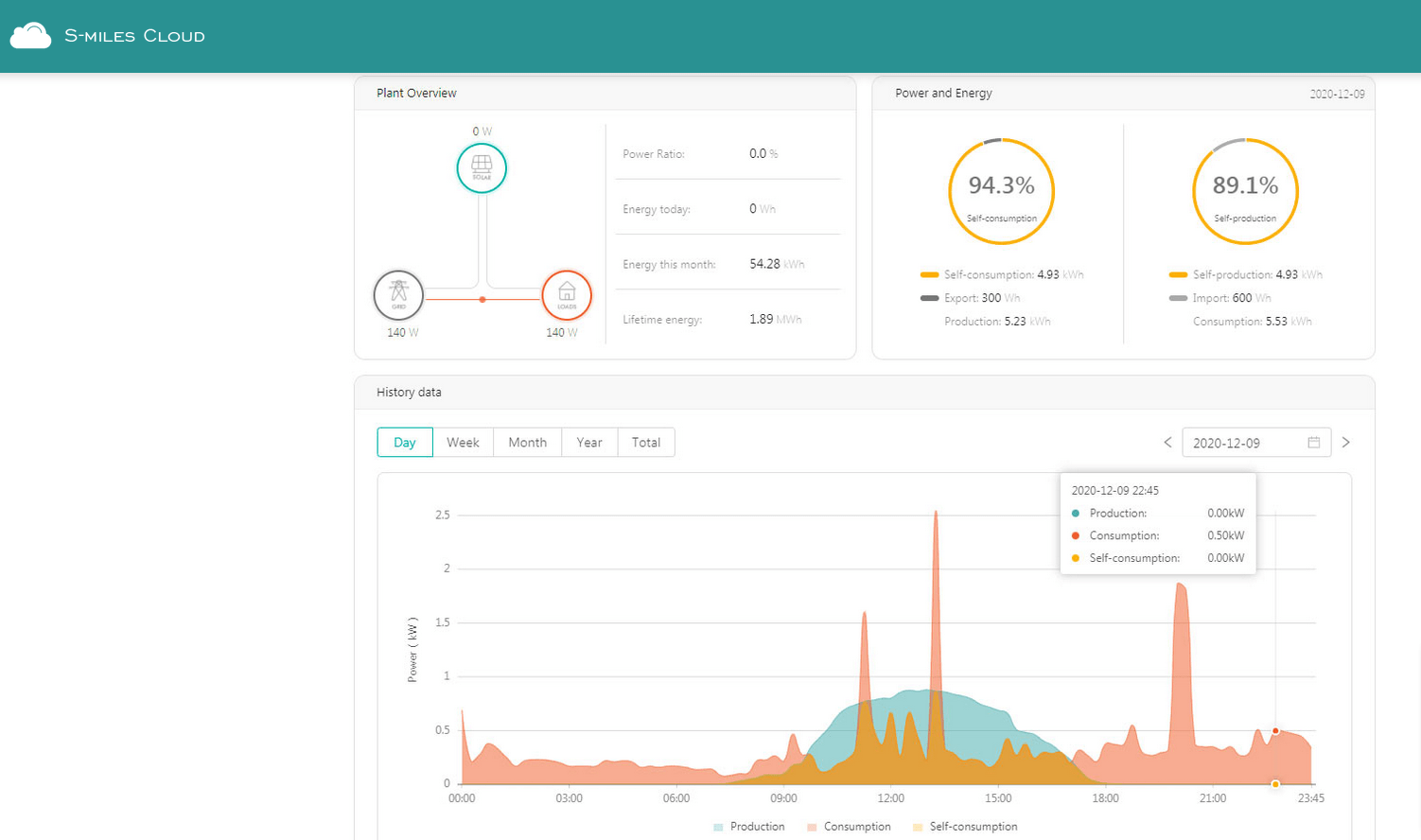The image size is (1421, 840).
Task: Switch to the Year history tab
Action: pos(589,442)
